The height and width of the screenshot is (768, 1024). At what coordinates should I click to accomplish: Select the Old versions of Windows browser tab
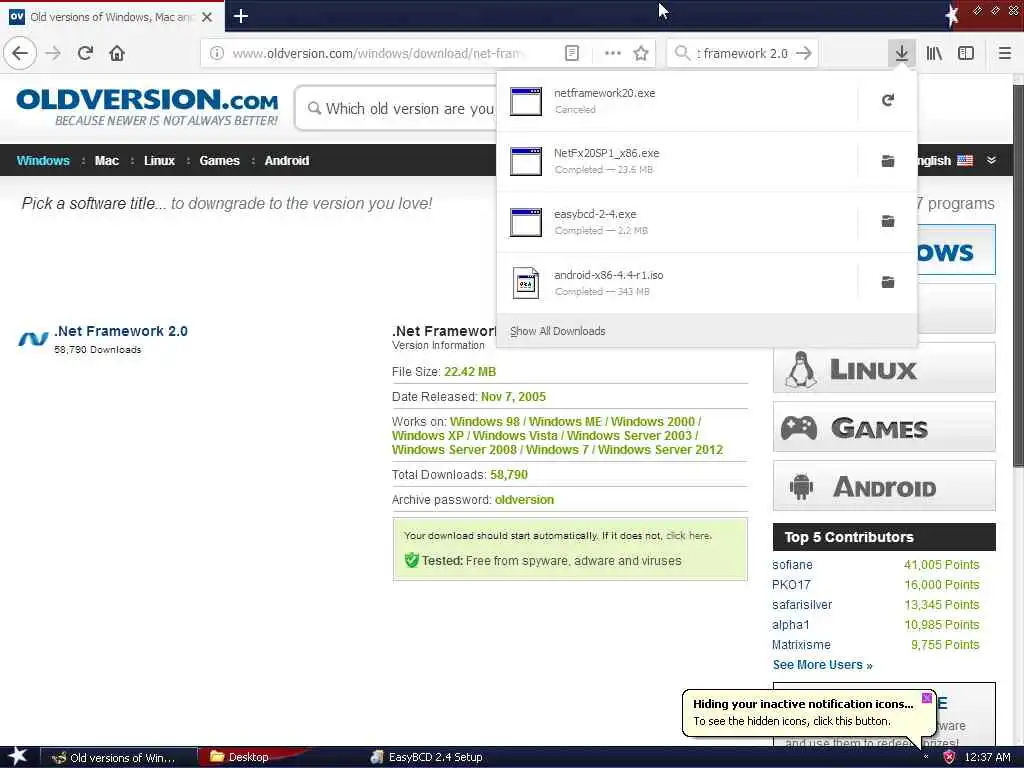[112, 17]
